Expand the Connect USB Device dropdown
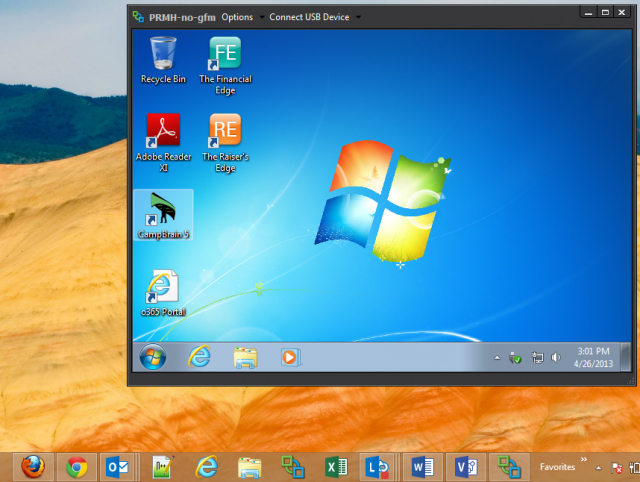This screenshot has width=640, height=482. (358, 17)
